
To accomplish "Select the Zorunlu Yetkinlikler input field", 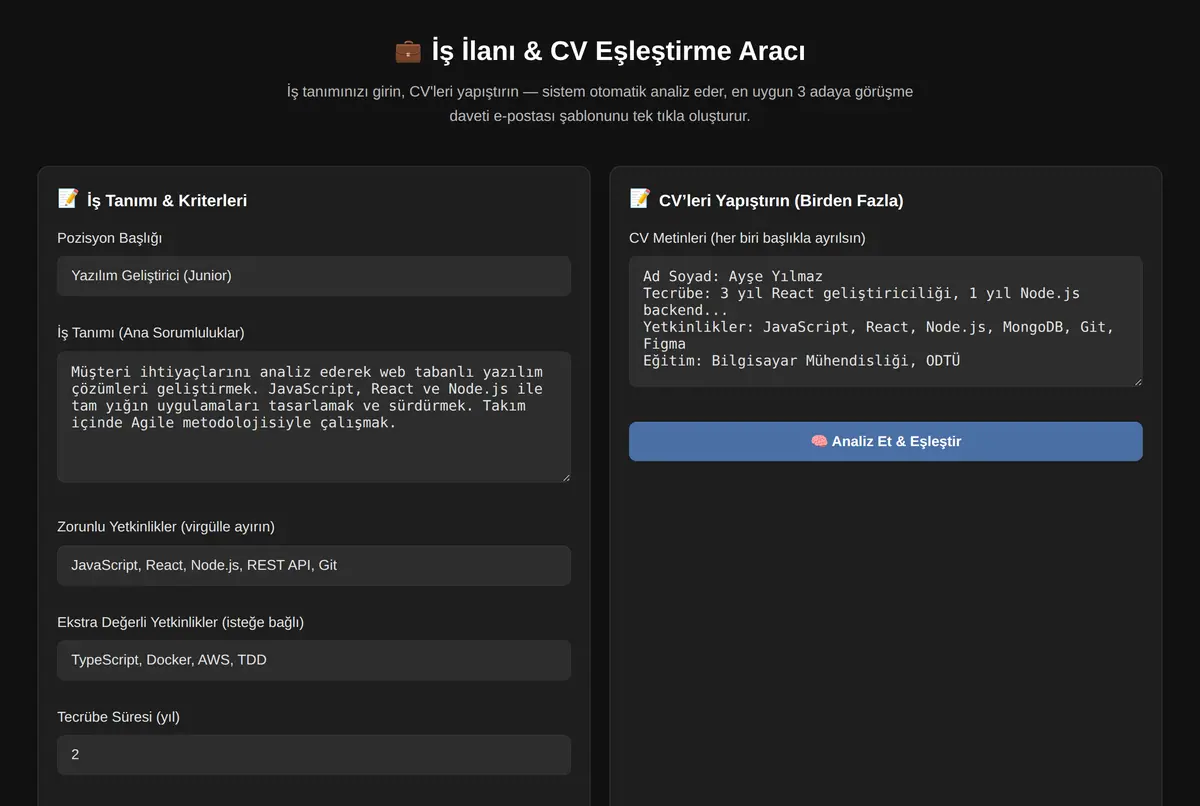I will 314,565.
